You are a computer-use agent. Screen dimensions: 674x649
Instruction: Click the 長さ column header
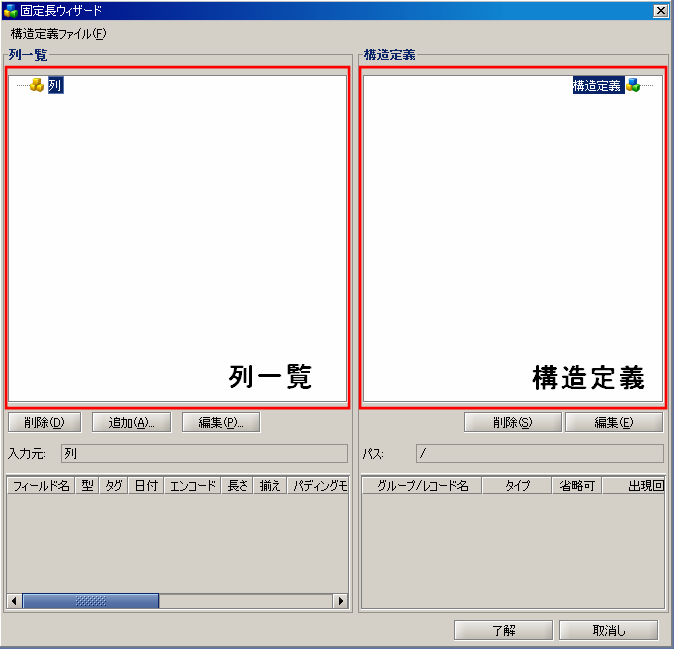point(237,486)
